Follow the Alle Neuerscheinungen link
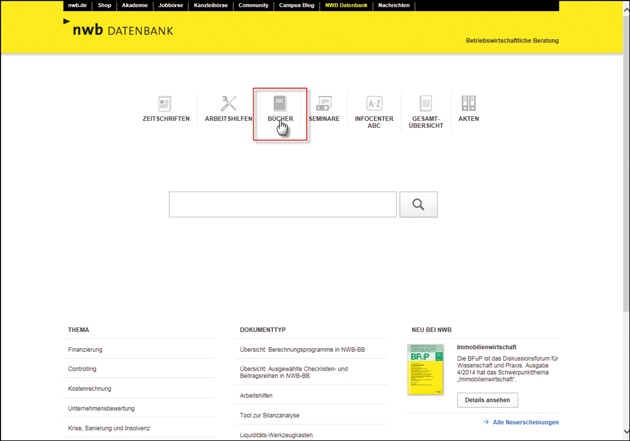The image size is (630, 441). (525, 422)
